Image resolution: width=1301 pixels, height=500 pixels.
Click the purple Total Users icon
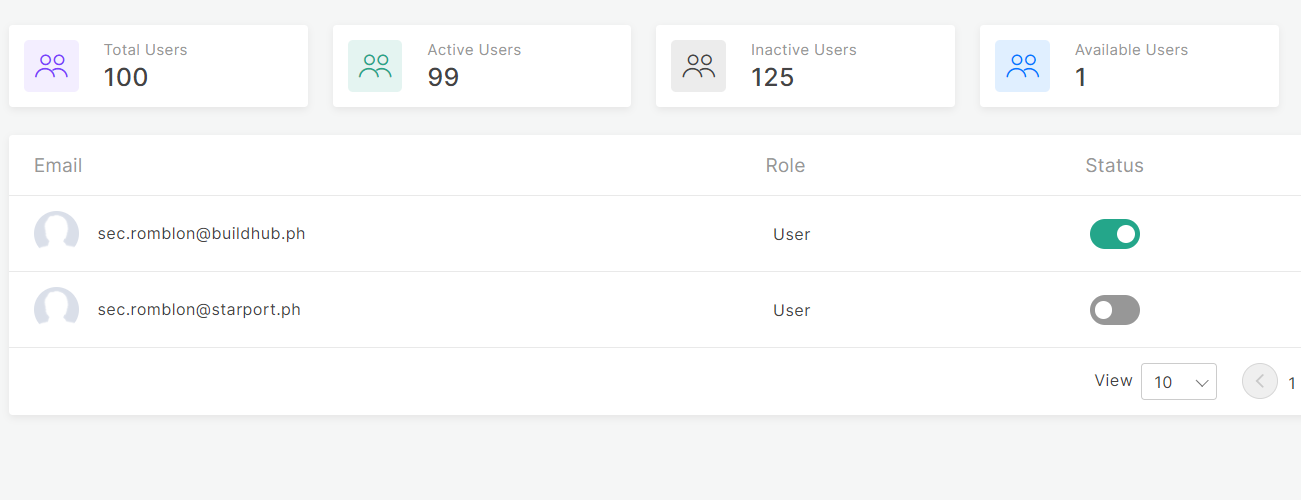click(51, 66)
